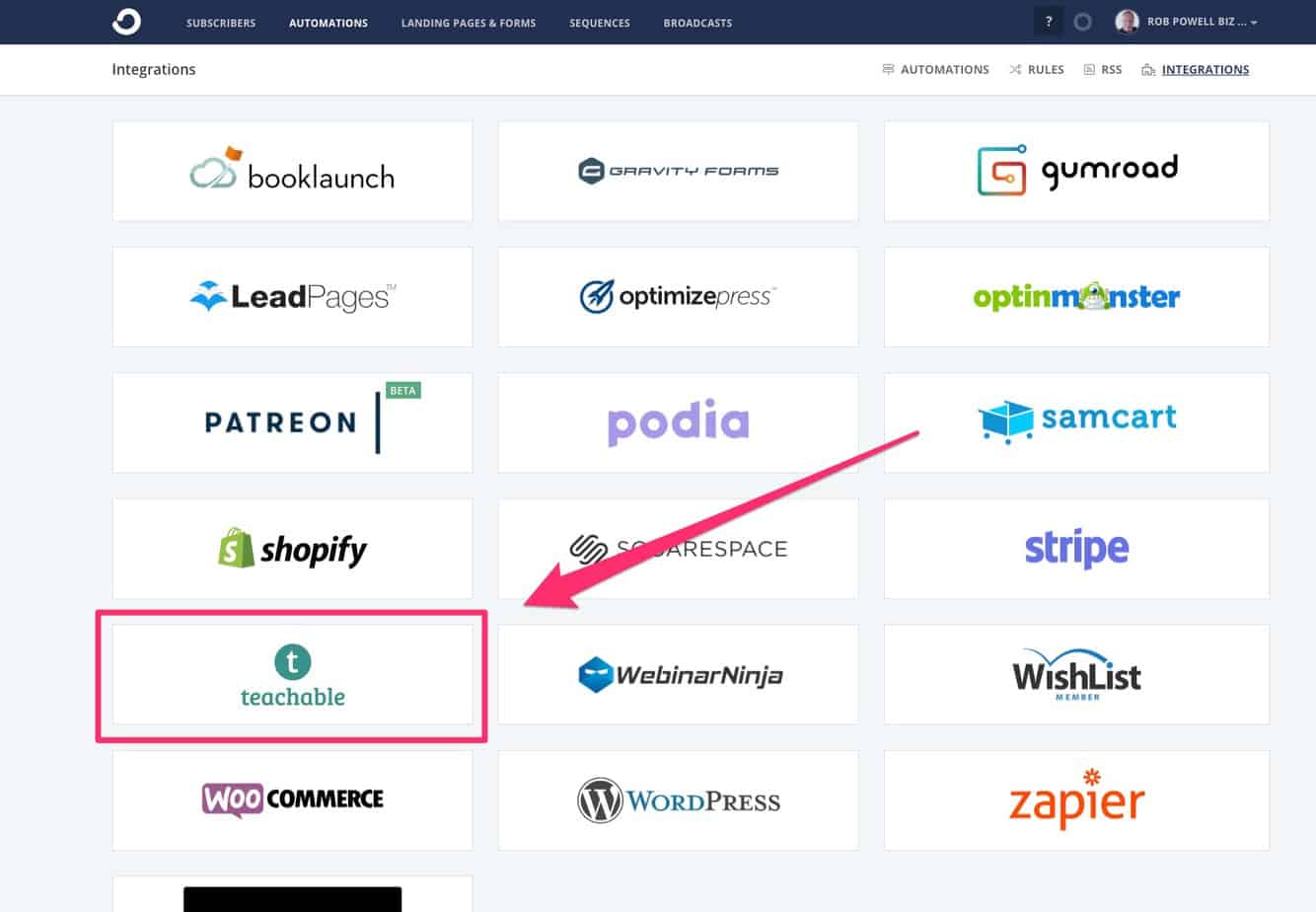This screenshot has height=912, width=1316.
Task: Open the Rob Powell Biz account dropdown
Action: coord(1203,22)
